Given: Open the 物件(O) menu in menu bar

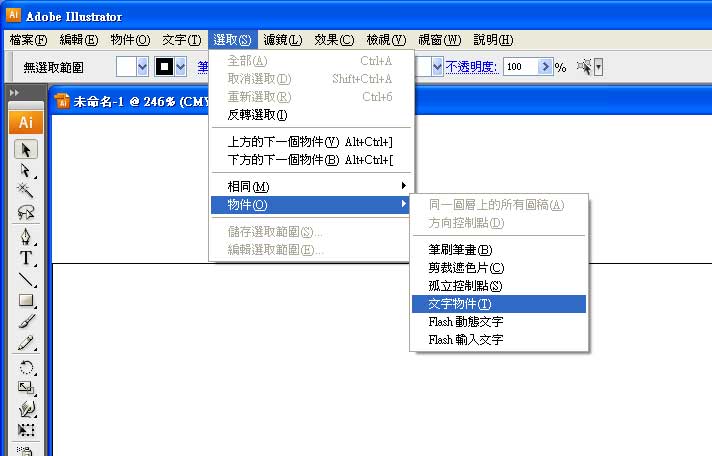Looking at the screenshot, I should (x=130, y=40).
